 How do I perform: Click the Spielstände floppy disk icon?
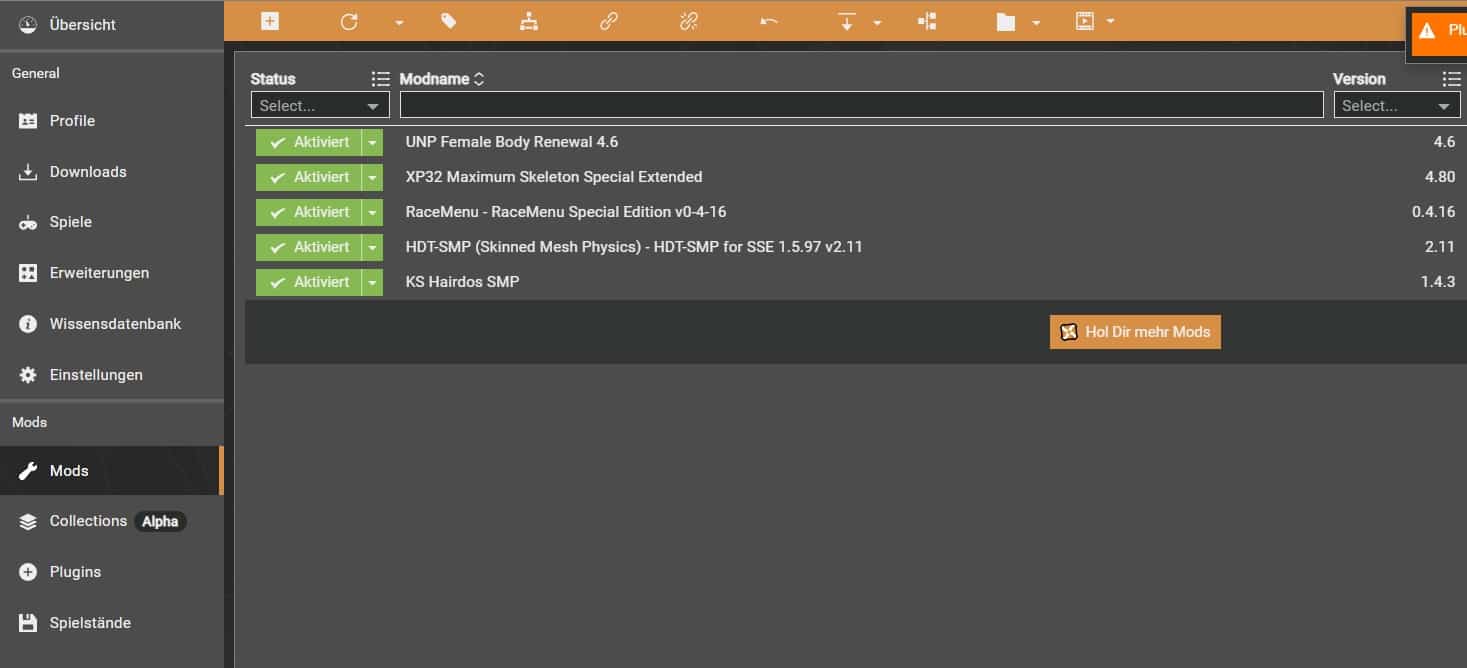click(28, 623)
